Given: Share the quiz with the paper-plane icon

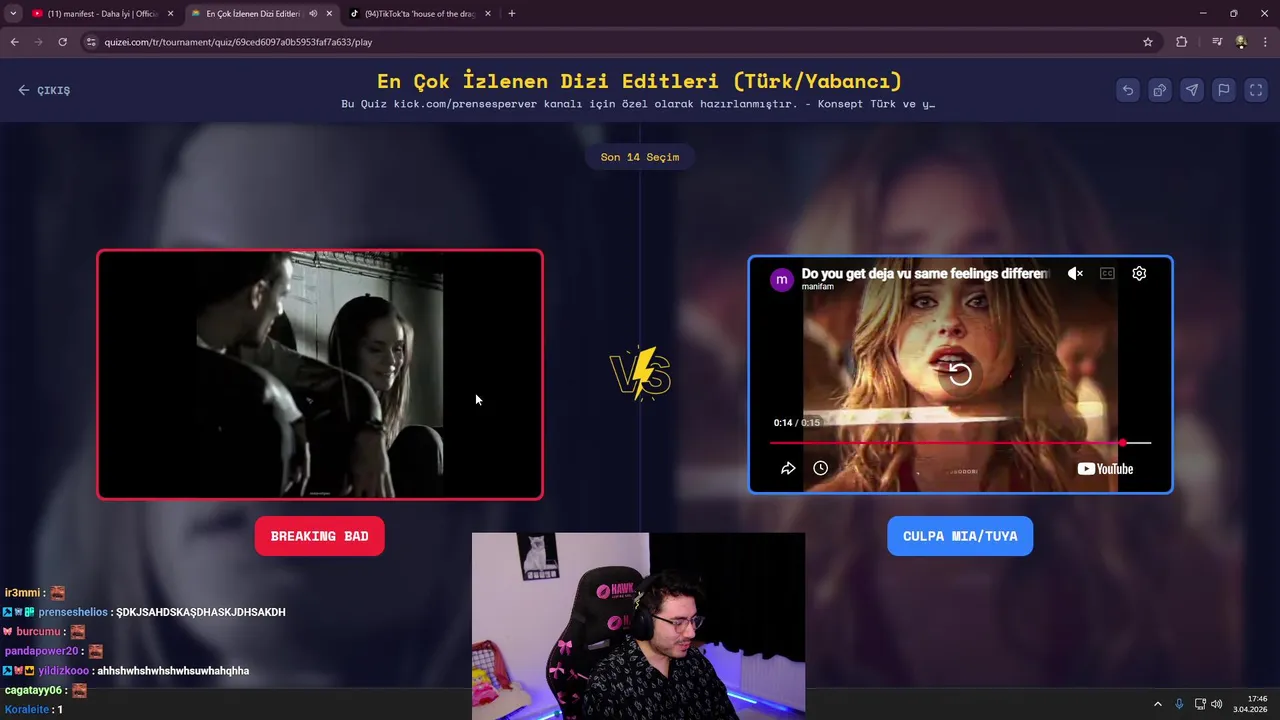Looking at the screenshot, I should click(x=1192, y=90).
